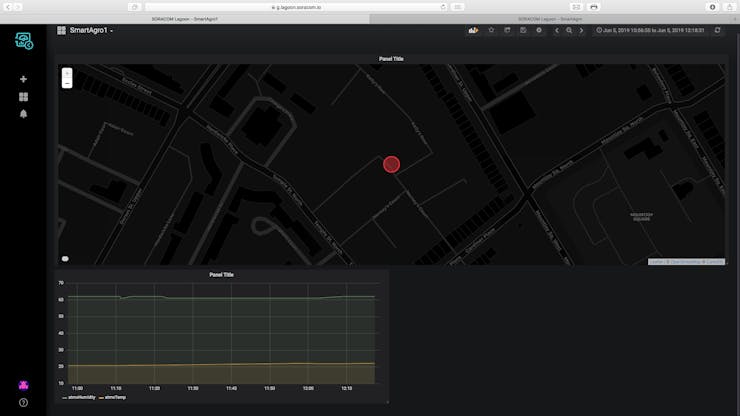Click the red location marker on map
The height and width of the screenshot is (416, 740).
point(391,164)
